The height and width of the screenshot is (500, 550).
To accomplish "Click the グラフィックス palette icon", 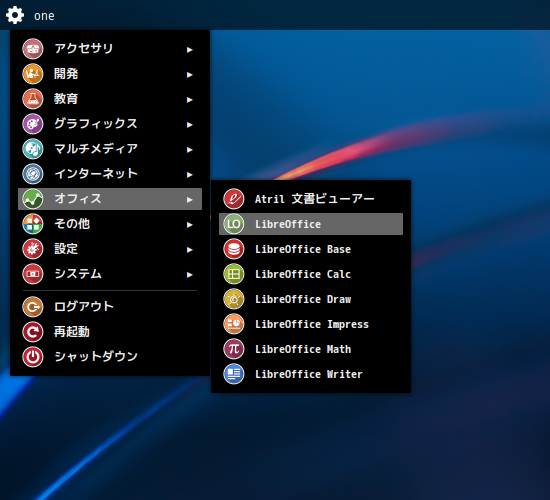I will tap(33, 124).
